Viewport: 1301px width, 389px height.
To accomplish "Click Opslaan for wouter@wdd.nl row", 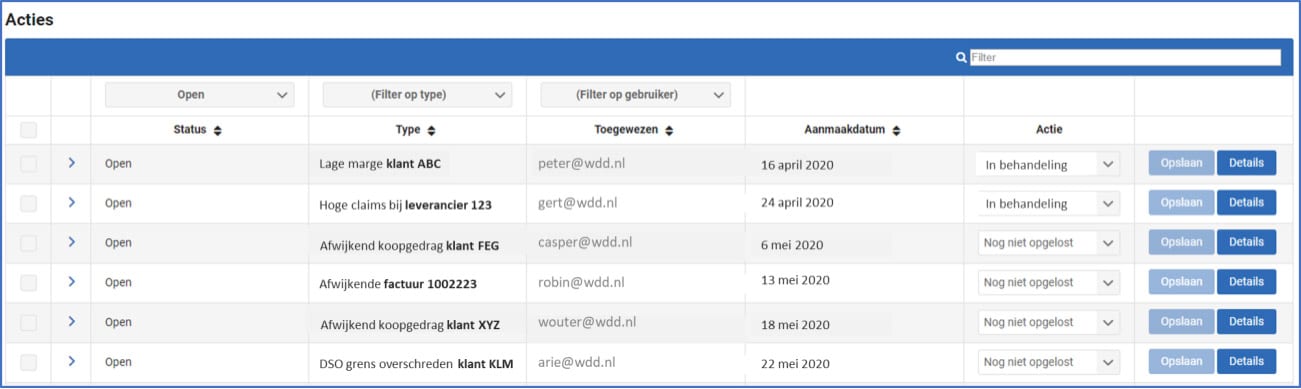I will point(1181,322).
